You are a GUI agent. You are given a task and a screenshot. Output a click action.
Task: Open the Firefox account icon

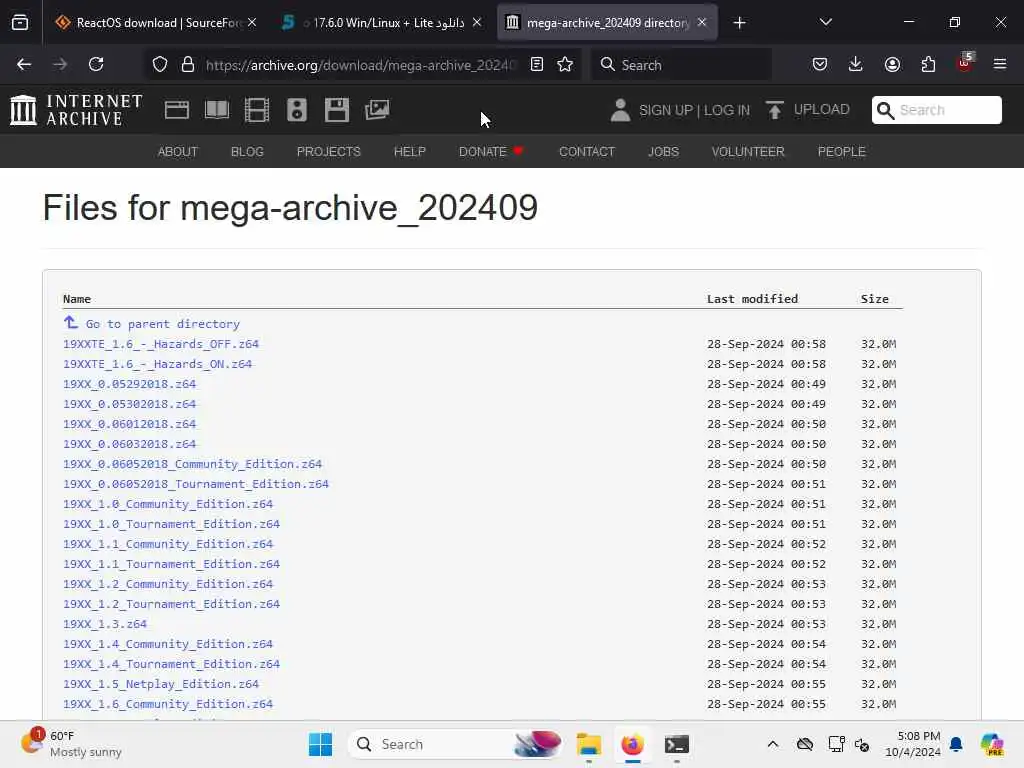click(x=892, y=64)
